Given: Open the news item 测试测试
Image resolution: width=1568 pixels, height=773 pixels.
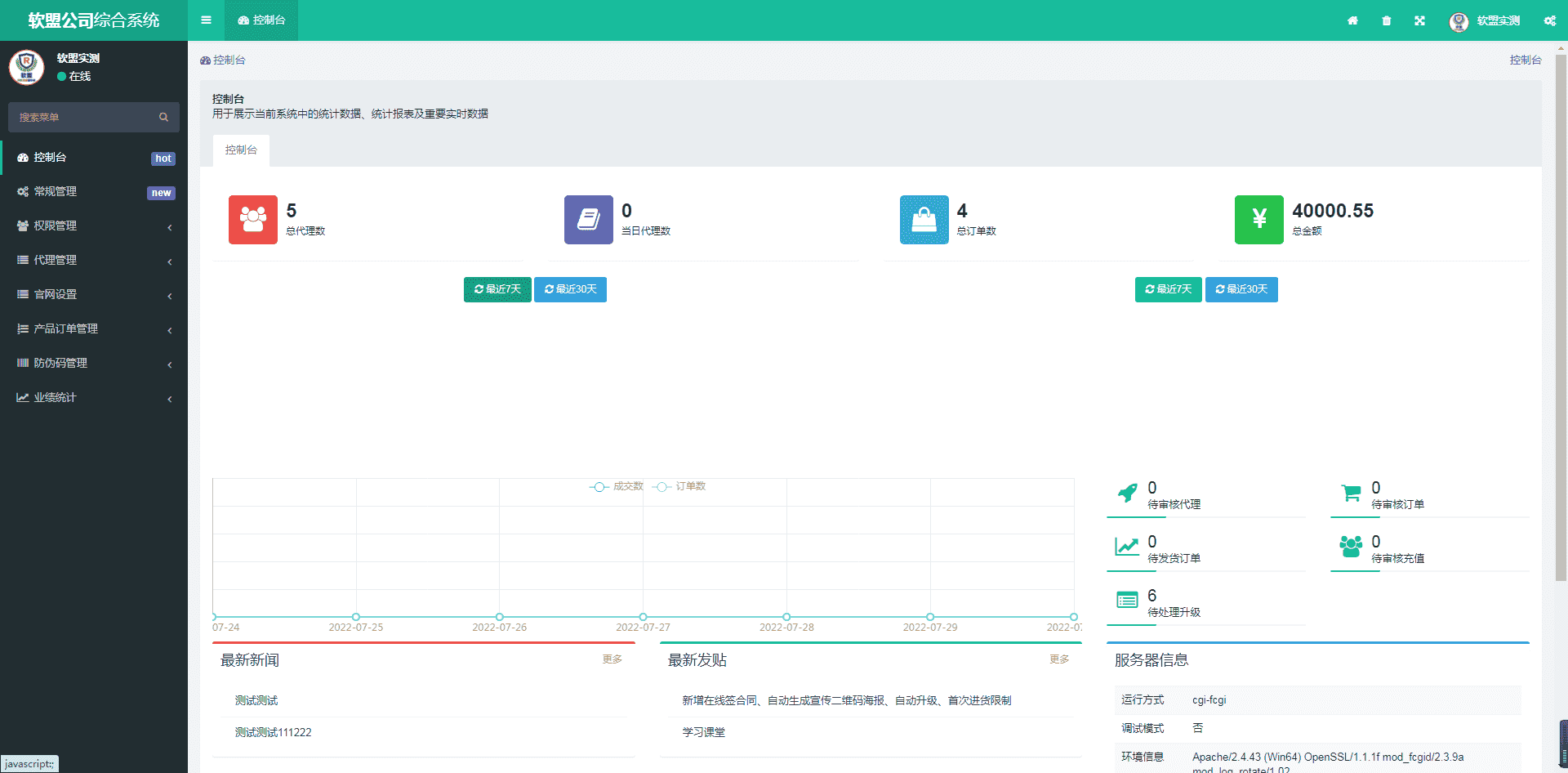Looking at the screenshot, I should click(x=256, y=701).
